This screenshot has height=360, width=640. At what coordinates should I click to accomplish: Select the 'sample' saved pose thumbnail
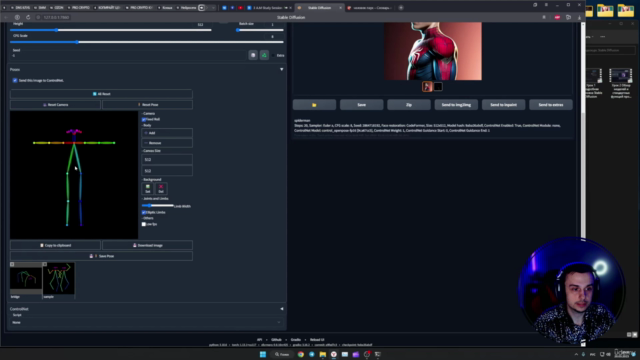coord(59,279)
